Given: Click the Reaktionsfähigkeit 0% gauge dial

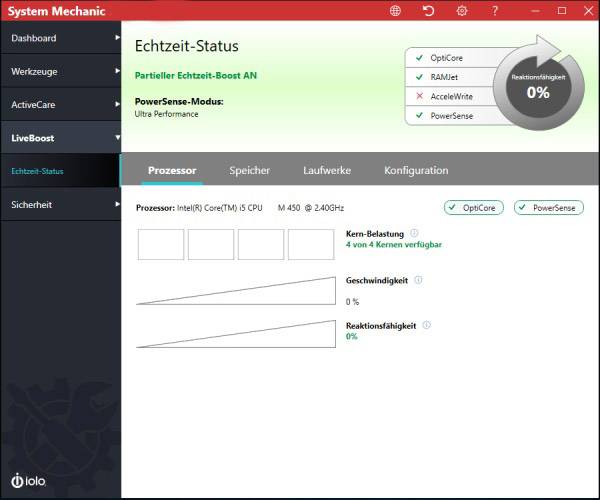Looking at the screenshot, I should [538, 87].
